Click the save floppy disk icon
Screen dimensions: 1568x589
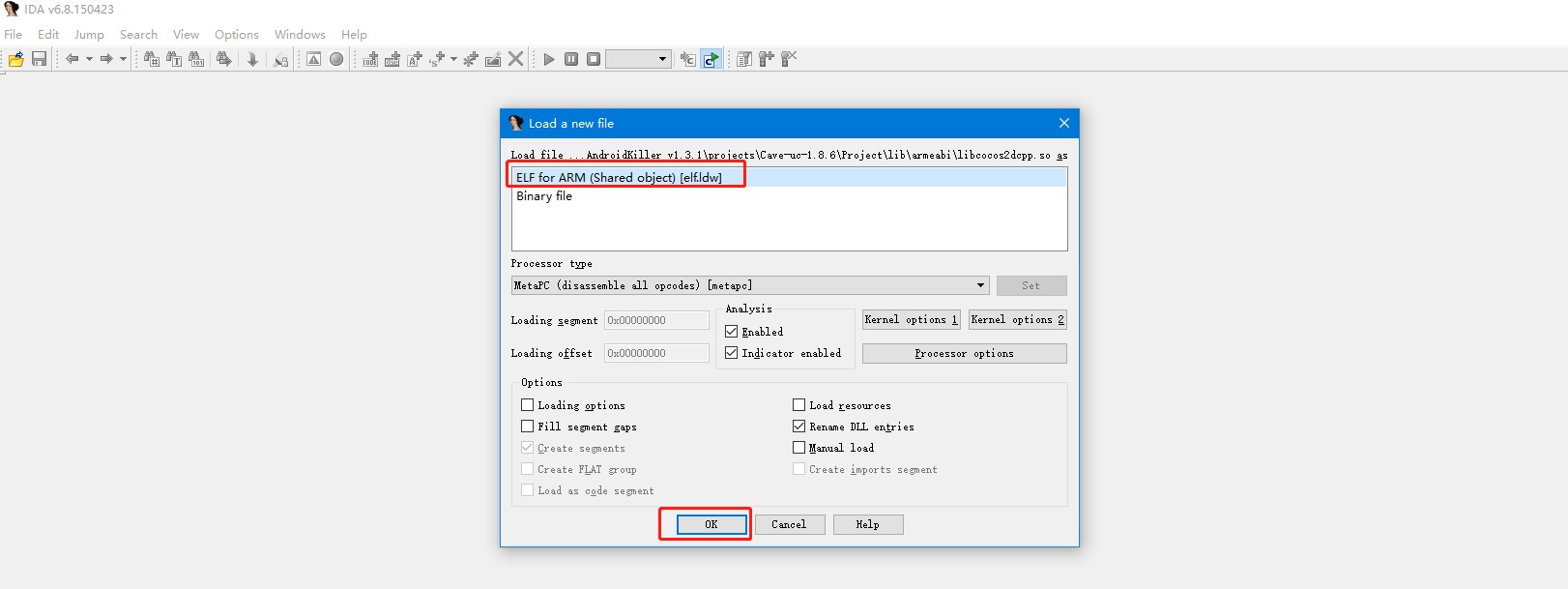[x=39, y=59]
